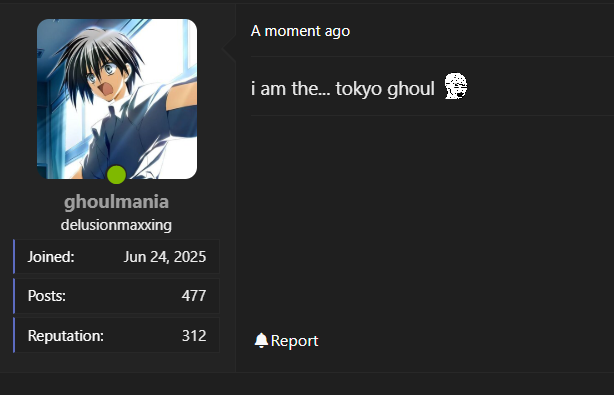
Task: Click the "Reputation:" label
Action: 66,336
